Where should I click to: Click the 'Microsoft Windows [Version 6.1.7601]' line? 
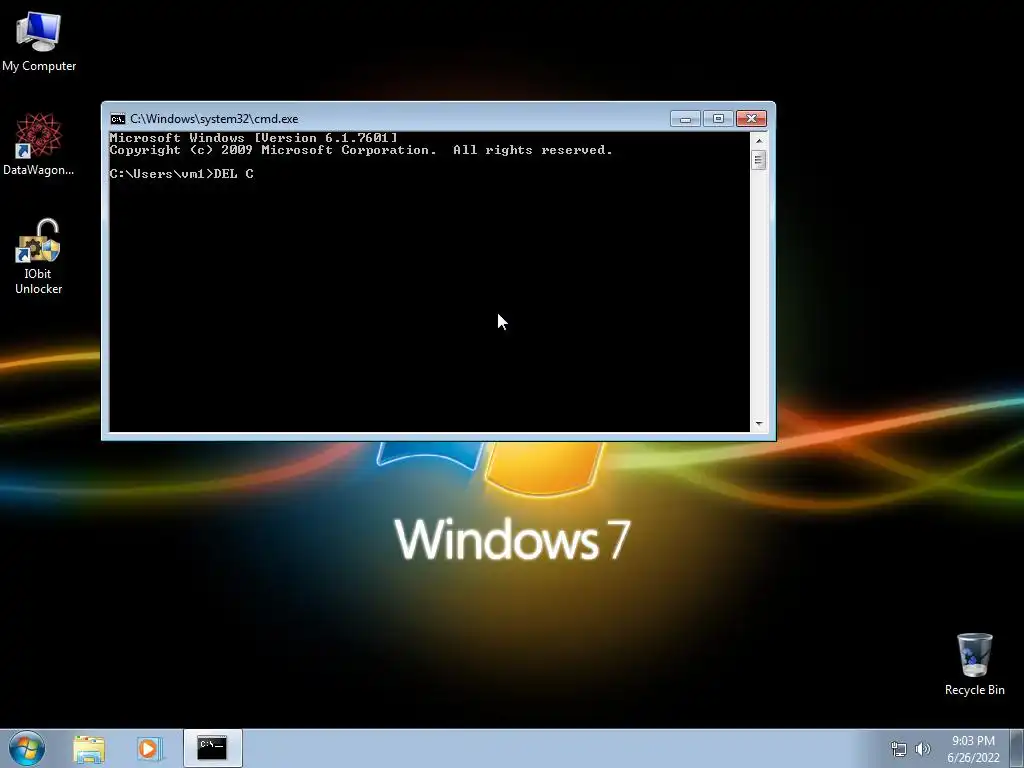(253, 138)
